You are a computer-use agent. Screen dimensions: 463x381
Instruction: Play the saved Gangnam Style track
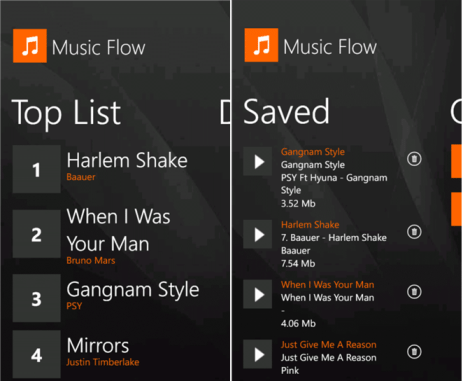coord(257,161)
